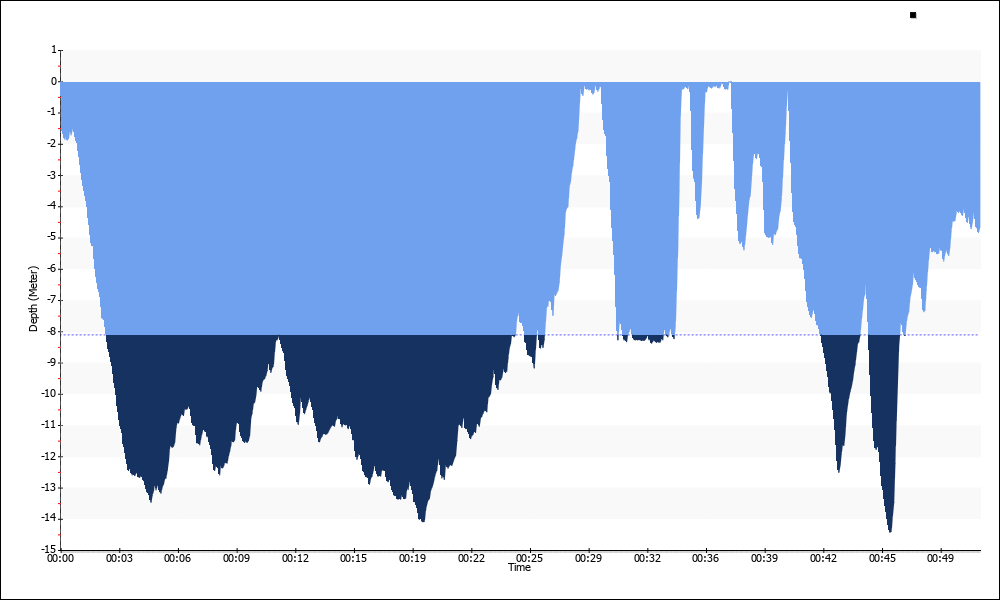The width and height of the screenshot is (1000, 600).
Task: Click the depth axis label reading 0
Action: click(54, 81)
